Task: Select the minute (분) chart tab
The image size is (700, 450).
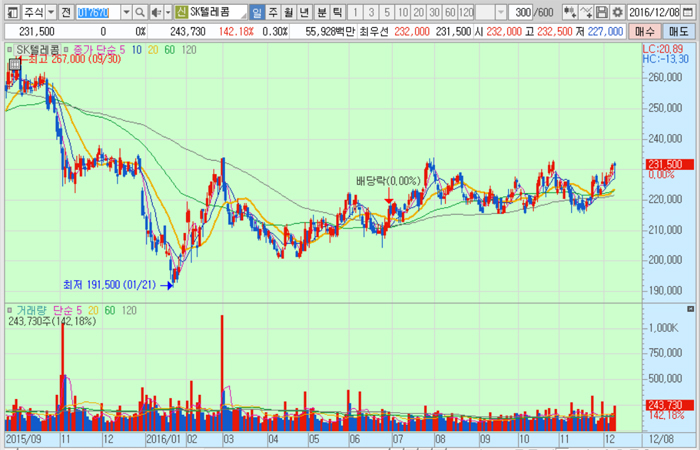Action: click(321, 13)
